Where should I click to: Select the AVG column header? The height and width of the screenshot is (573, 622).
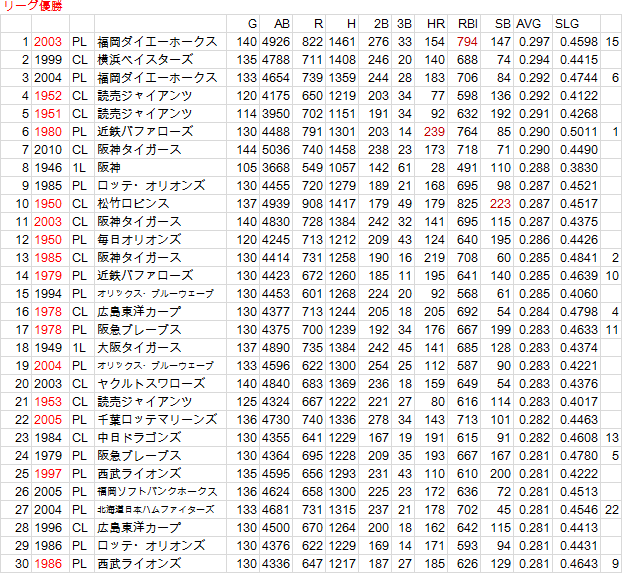point(528,24)
